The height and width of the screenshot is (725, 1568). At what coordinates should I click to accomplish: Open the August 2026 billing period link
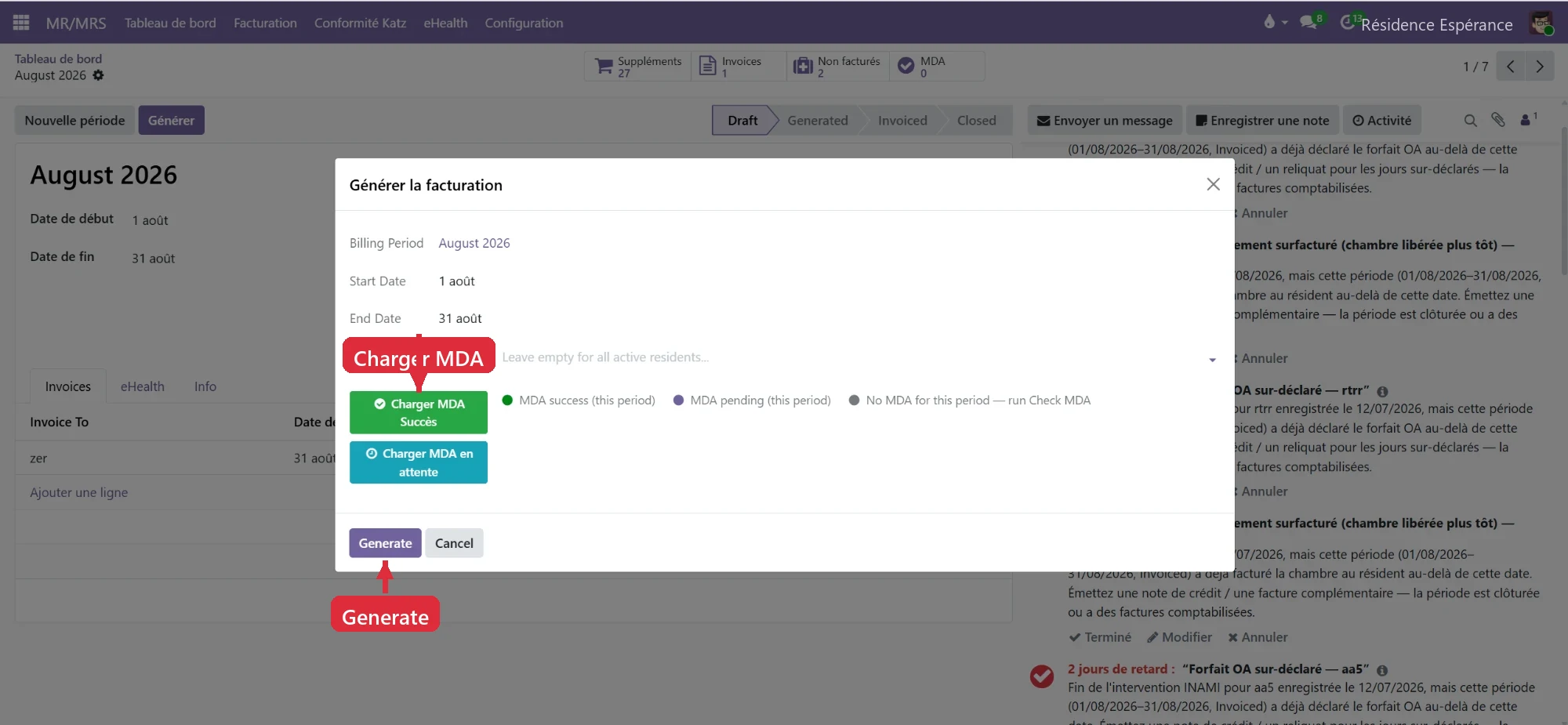[x=474, y=243]
